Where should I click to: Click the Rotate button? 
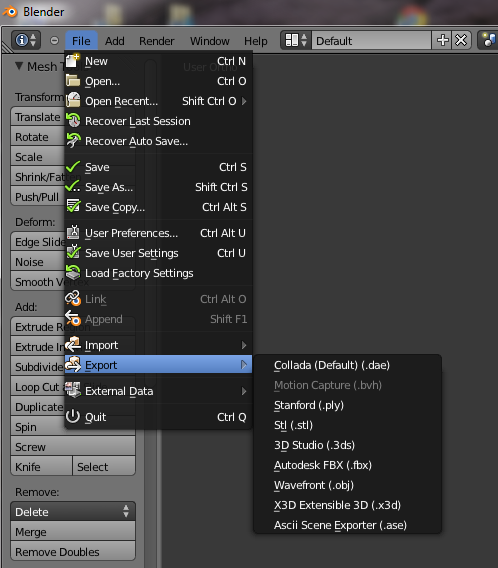pyautogui.click(x=38, y=137)
